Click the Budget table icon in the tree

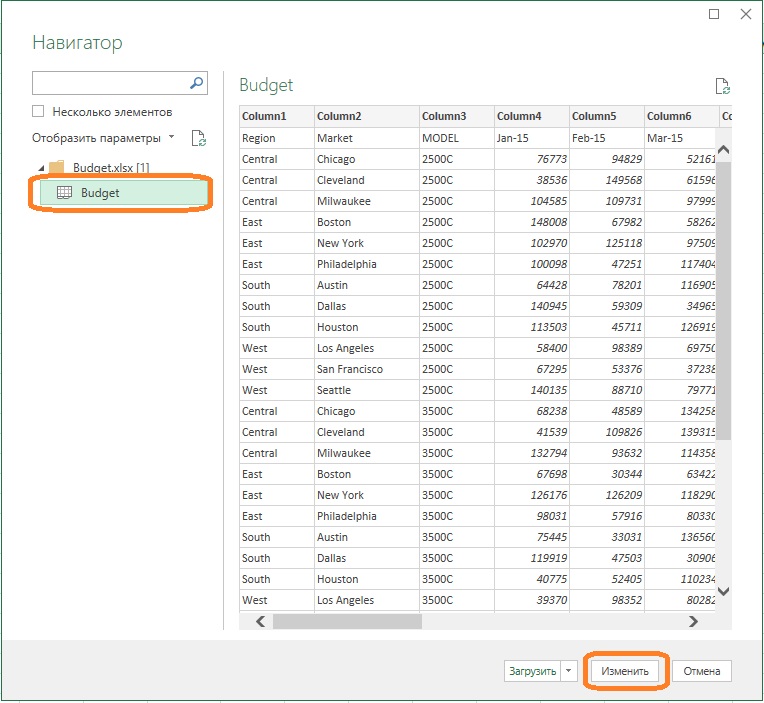[64, 192]
